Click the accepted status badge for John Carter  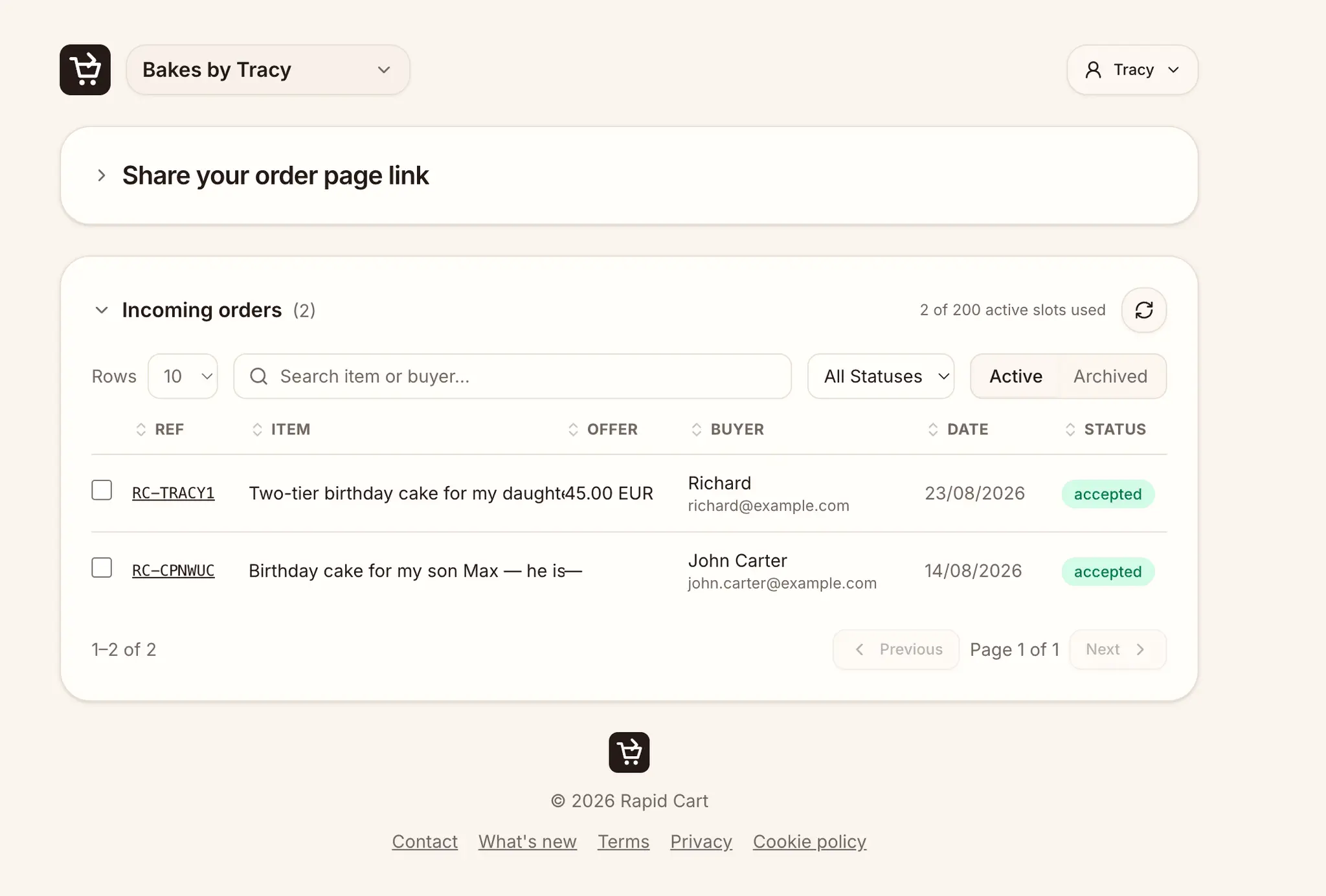(1108, 572)
